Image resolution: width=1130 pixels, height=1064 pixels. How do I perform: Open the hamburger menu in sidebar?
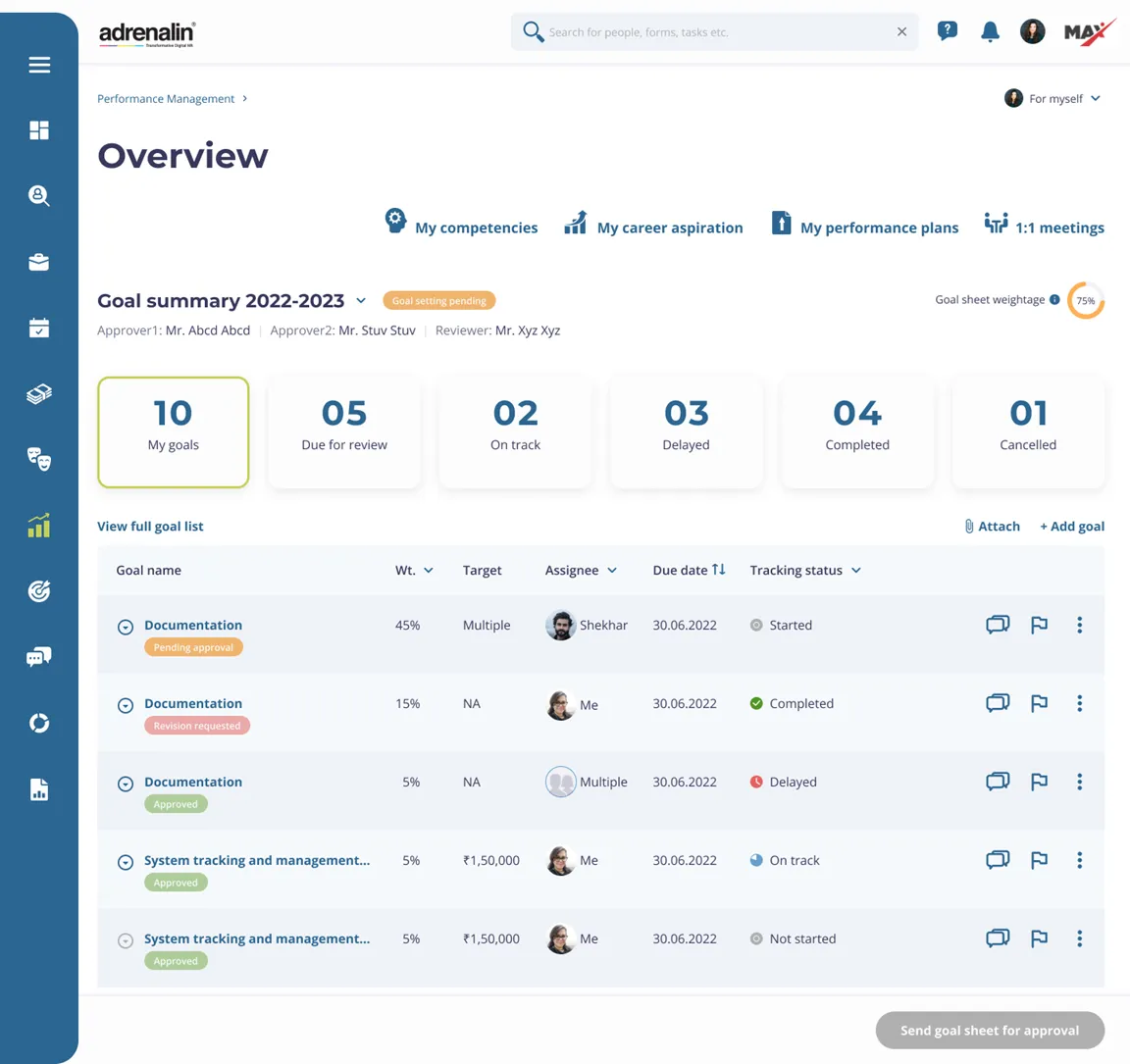click(x=39, y=65)
